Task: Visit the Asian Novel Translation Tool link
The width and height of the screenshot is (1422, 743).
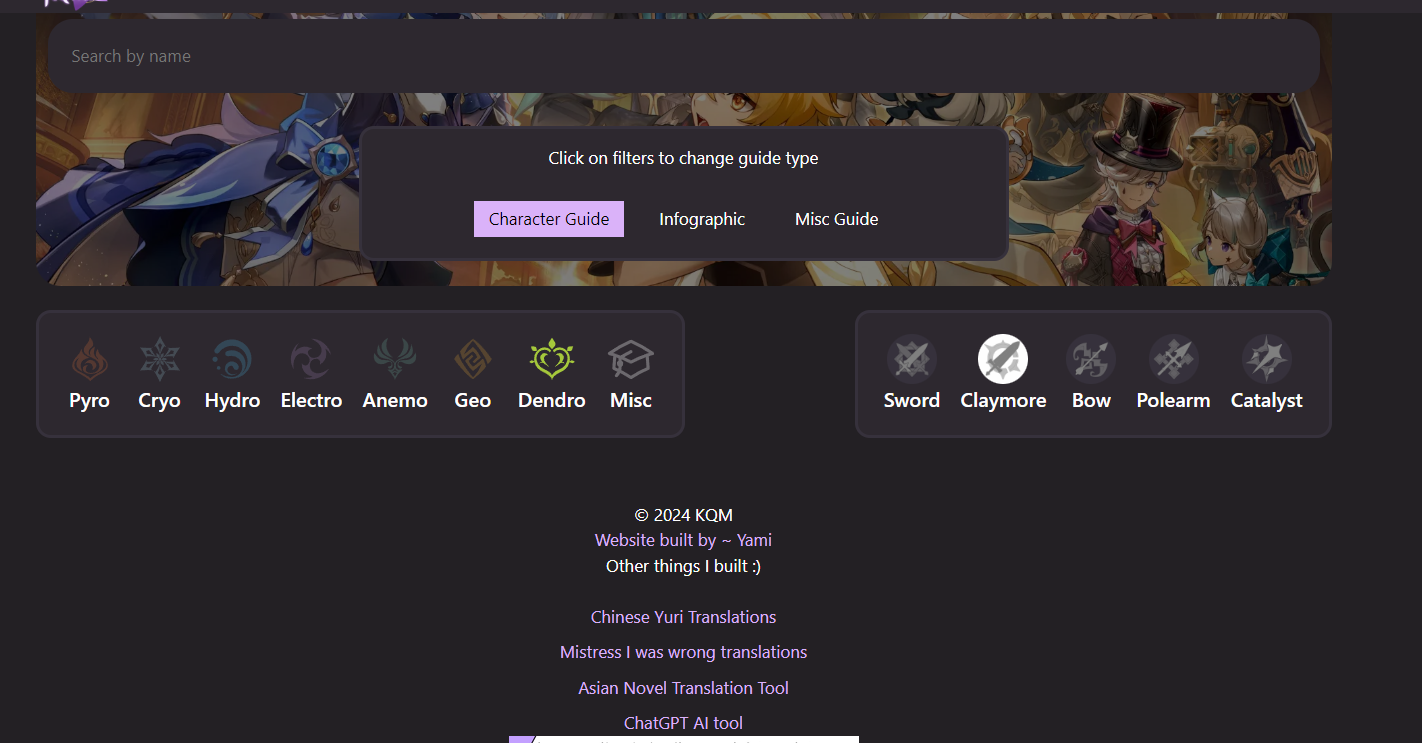Action: point(683,688)
